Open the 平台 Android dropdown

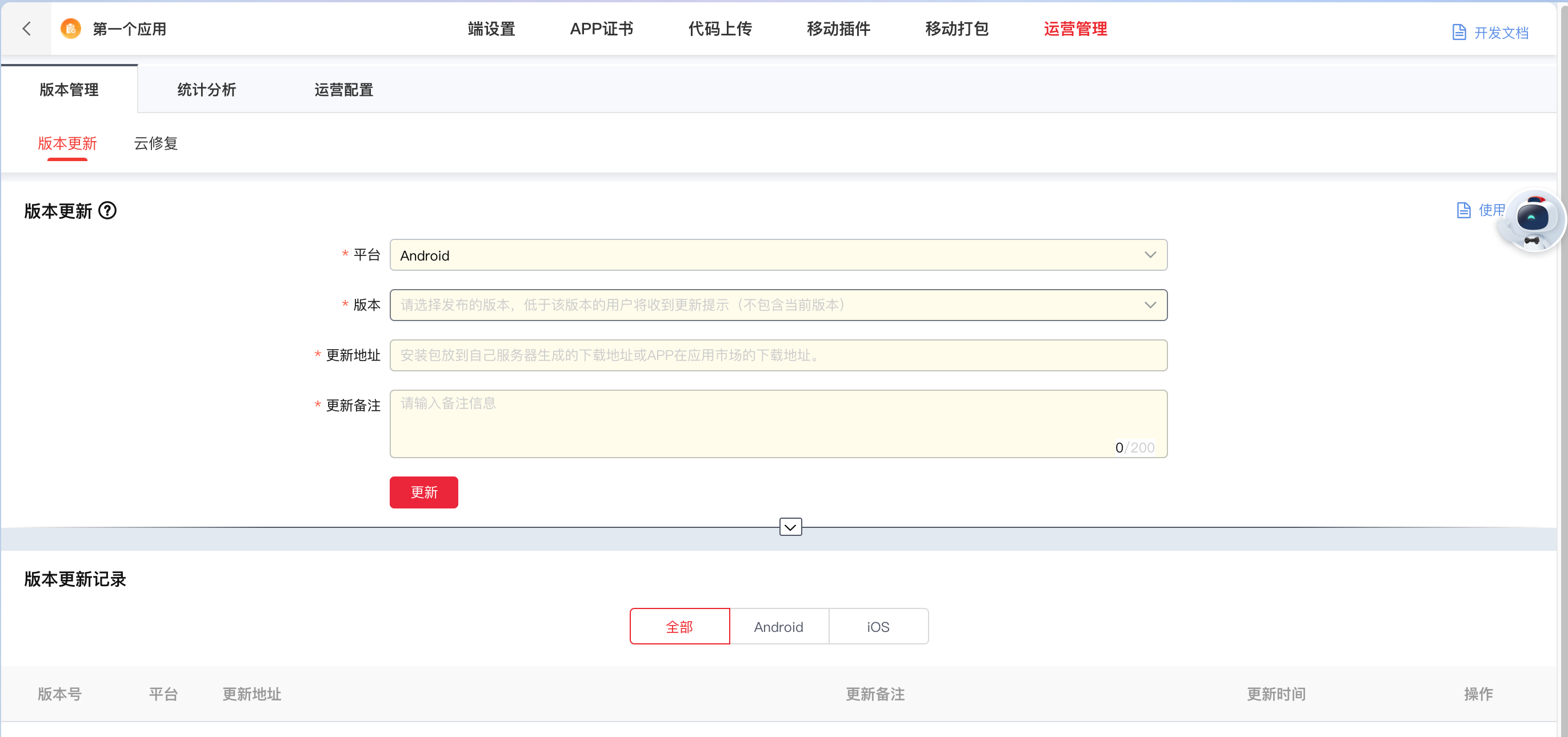pyautogui.click(x=778, y=255)
